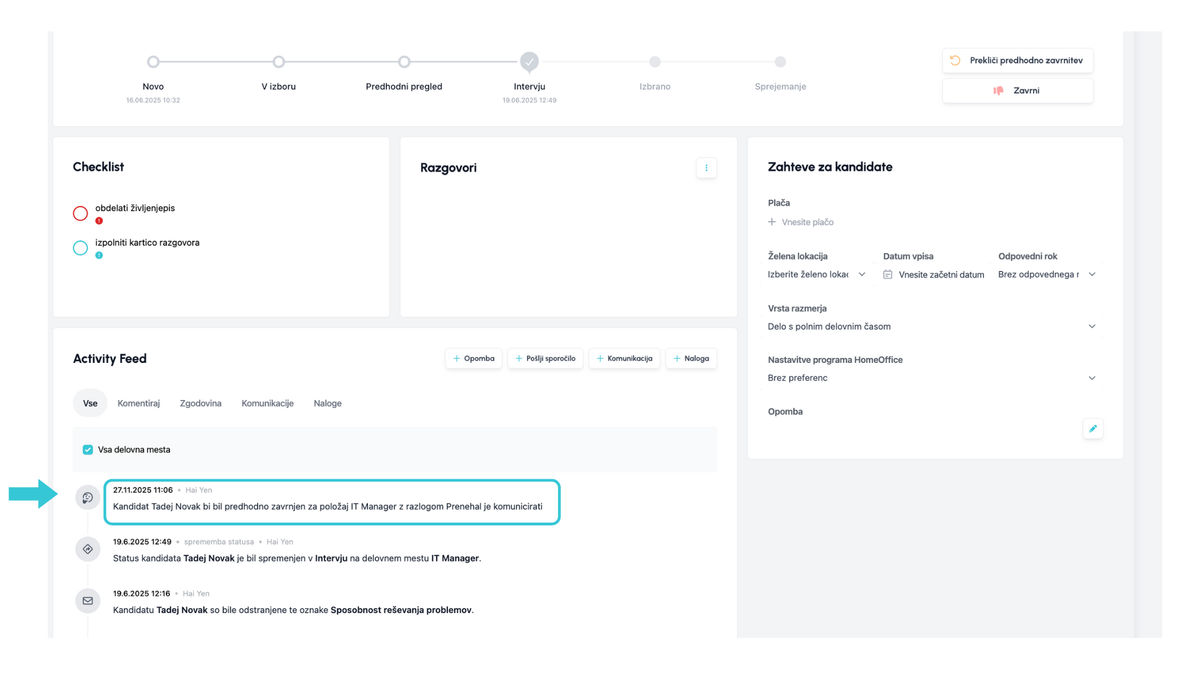Click the three-dot menu in Razgovori panel
The width and height of the screenshot is (1200, 675).
(x=706, y=168)
